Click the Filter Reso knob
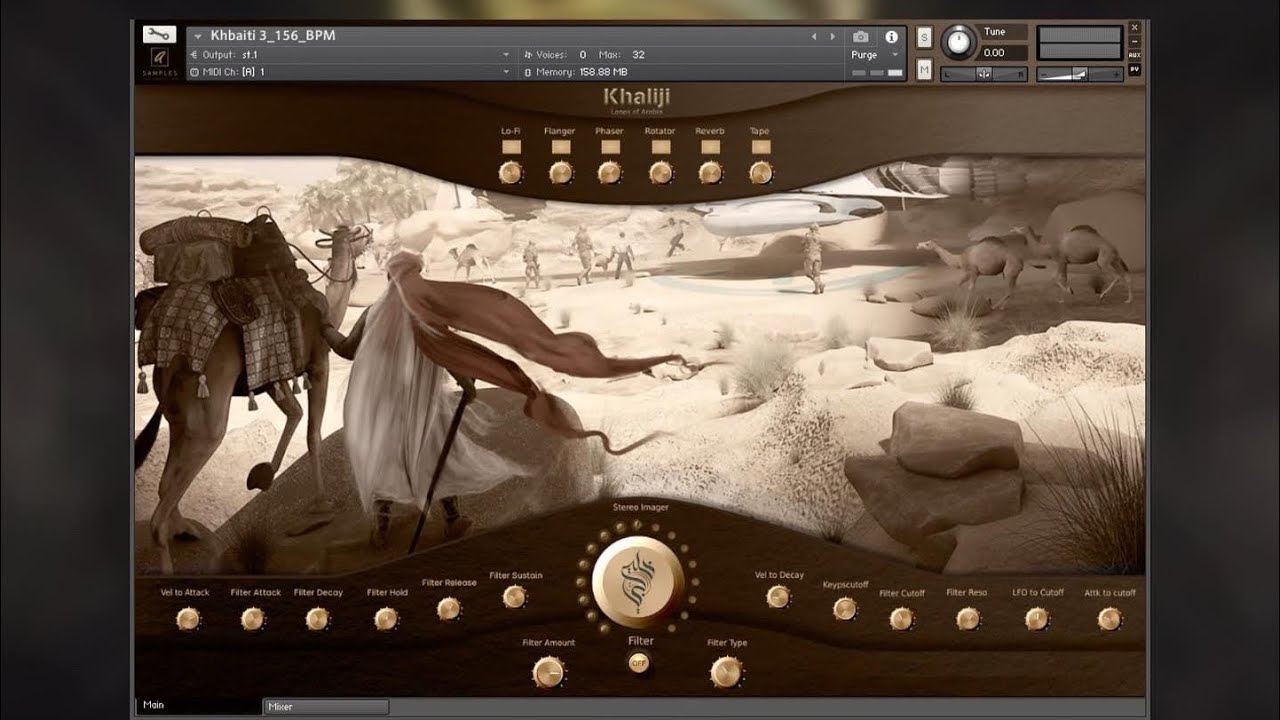The image size is (1280, 720). tap(967, 619)
